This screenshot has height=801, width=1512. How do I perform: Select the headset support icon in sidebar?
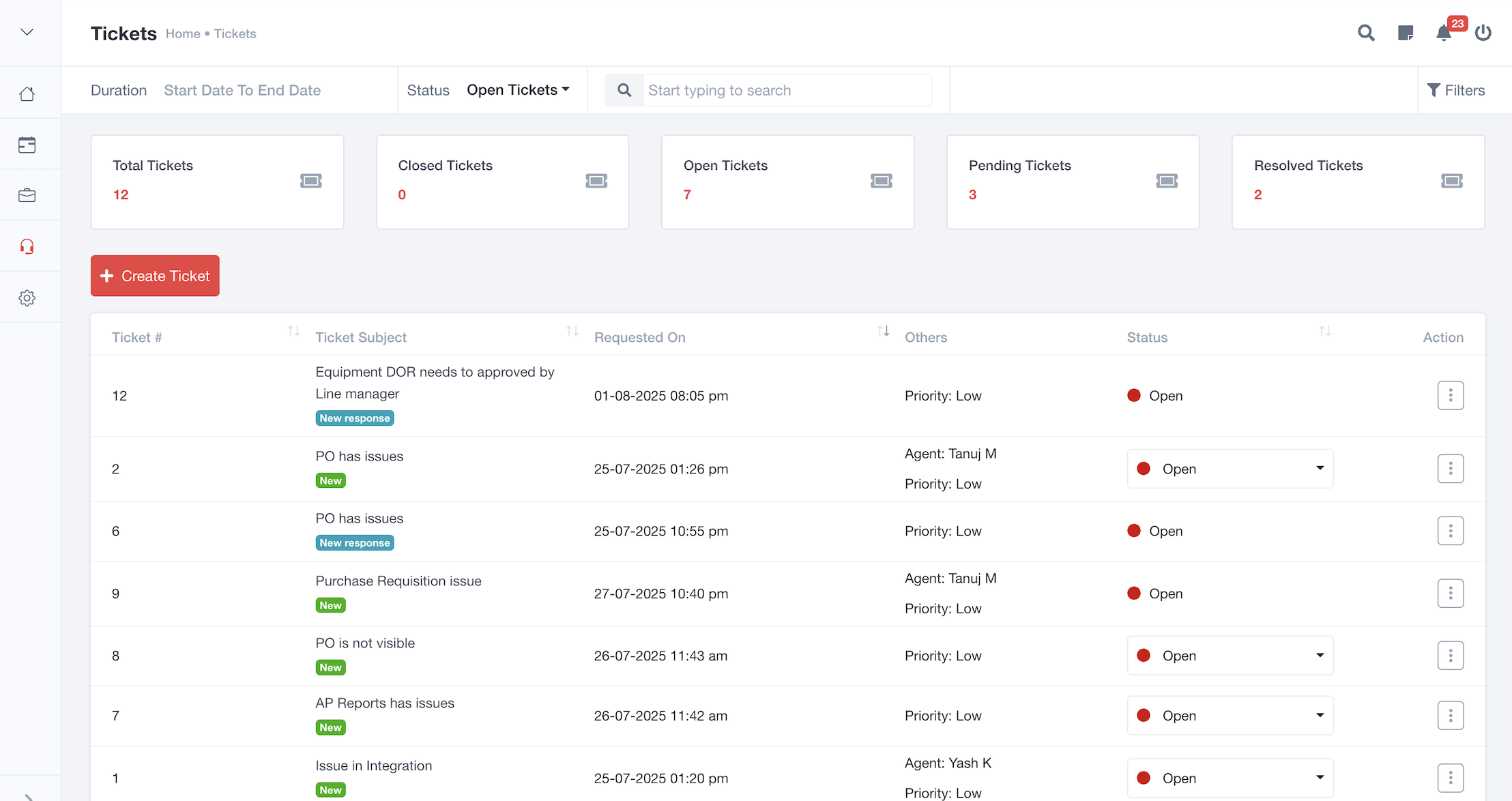click(x=27, y=246)
